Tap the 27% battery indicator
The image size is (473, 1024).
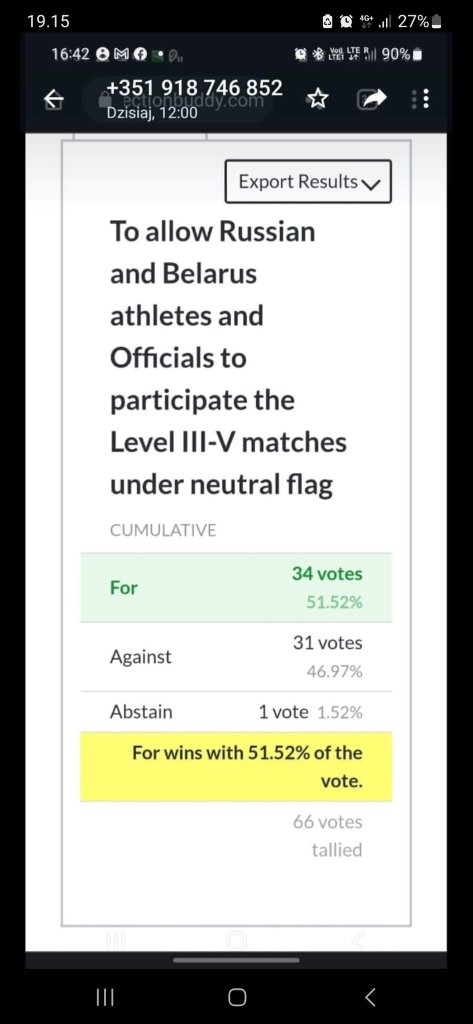coord(420,21)
